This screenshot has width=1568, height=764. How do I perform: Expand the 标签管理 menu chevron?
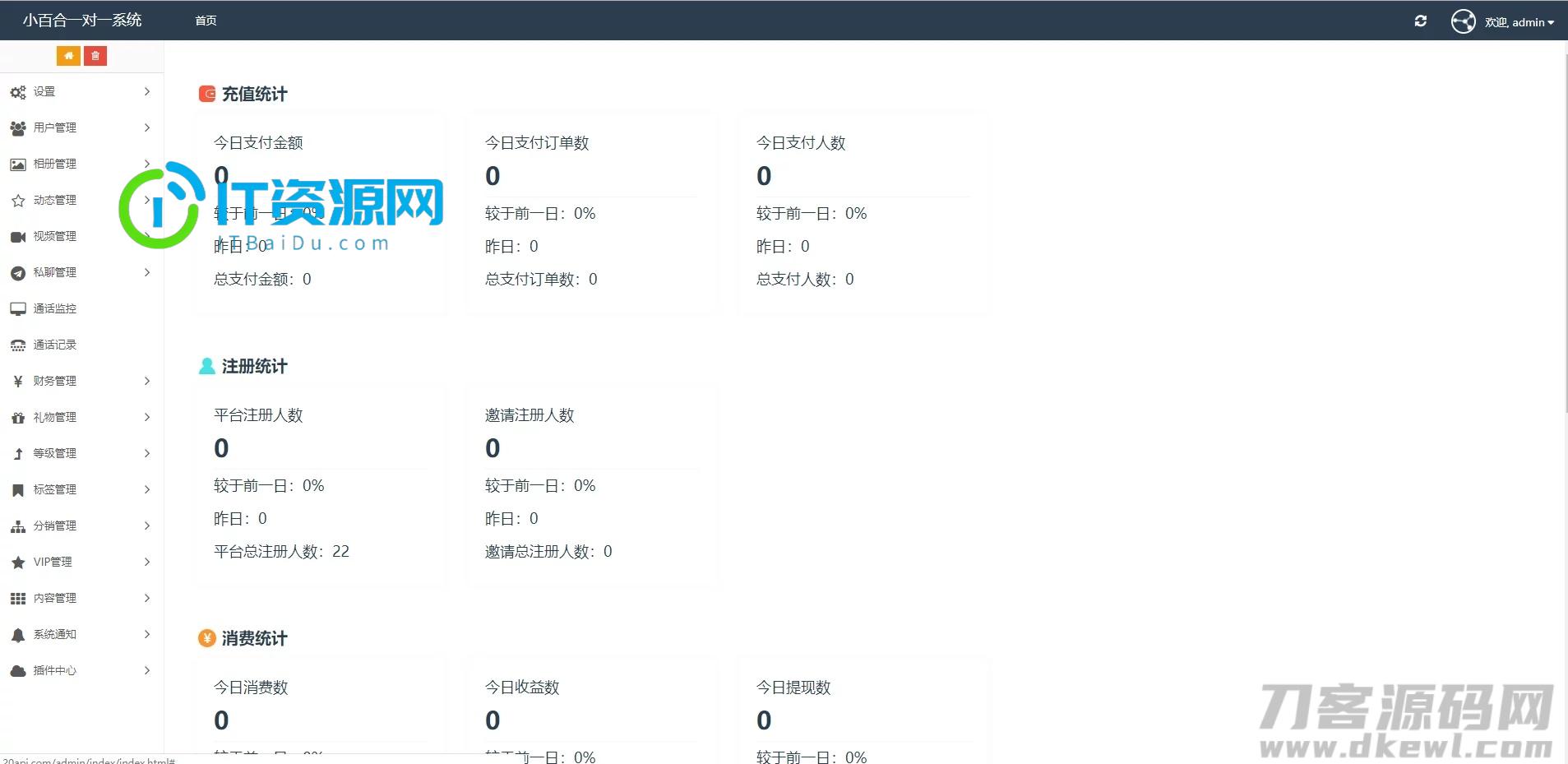(x=147, y=489)
